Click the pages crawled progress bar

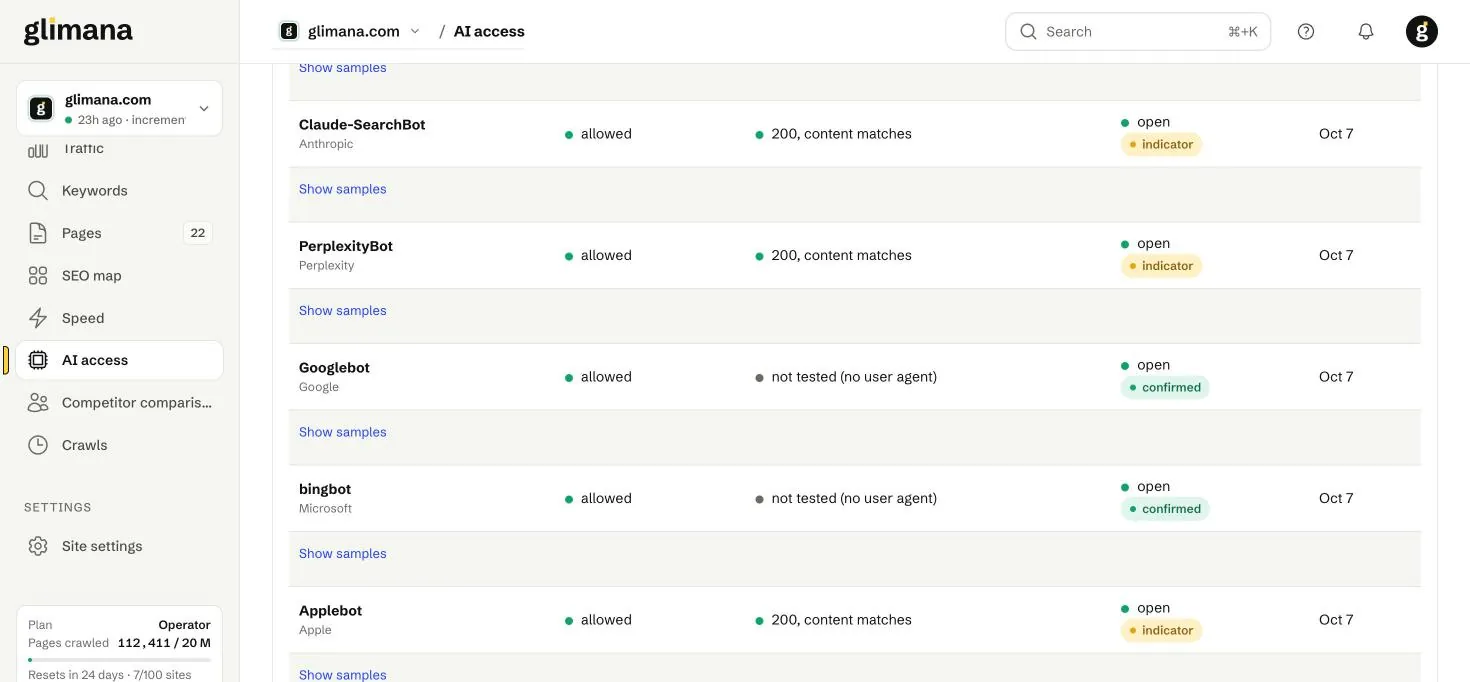click(119, 660)
